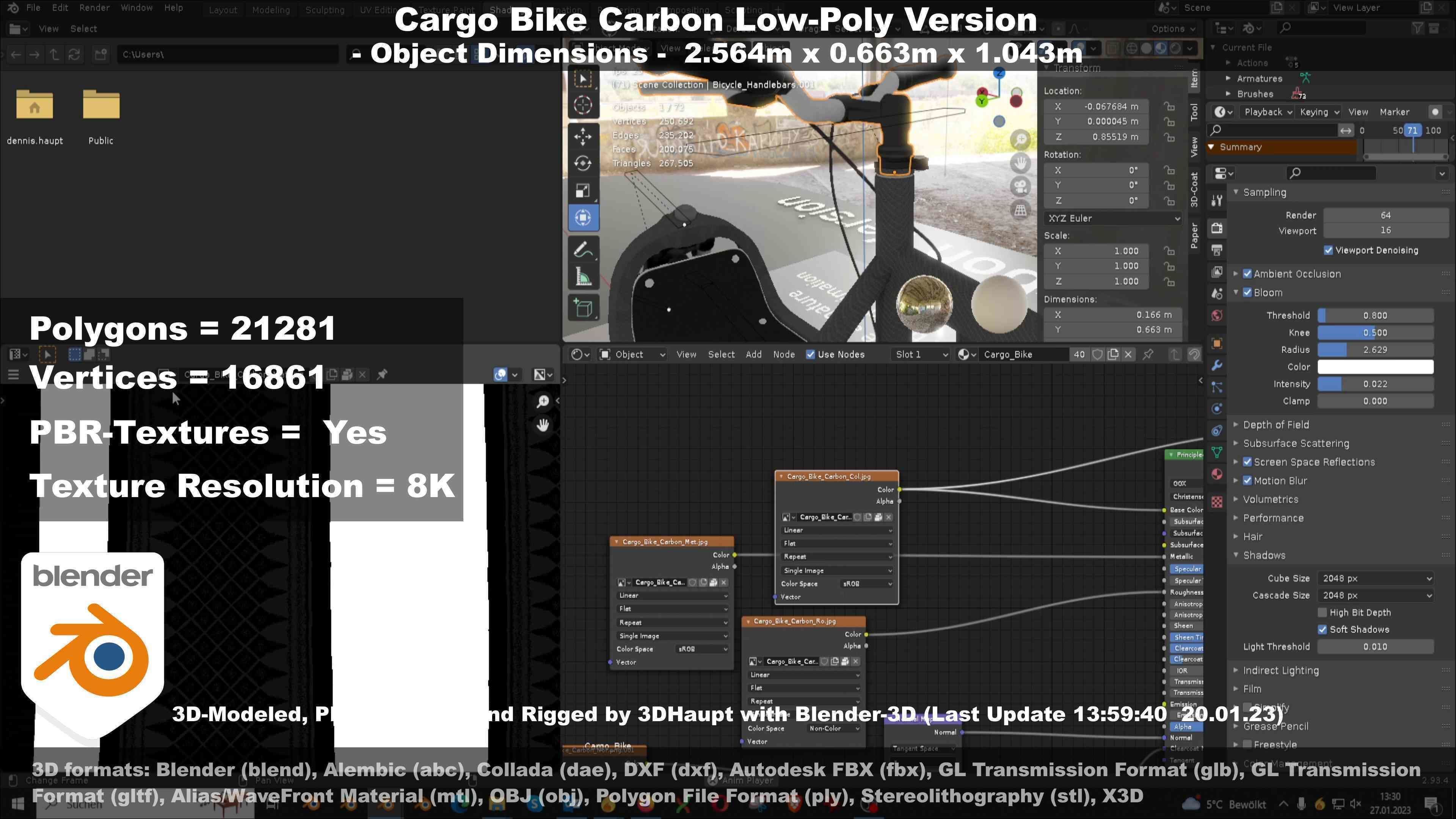This screenshot has width=1456, height=819.
Task: Click zoom icon in image editor
Action: pyautogui.click(x=543, y=401)
